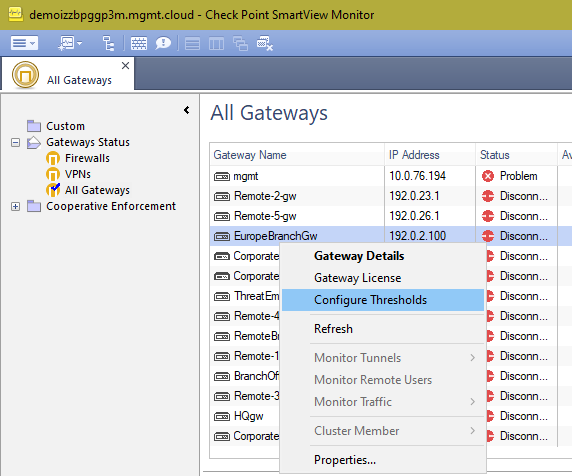572x476 pixels.
Task: Sort by Gateway Name column header
Action: [297, 155]
